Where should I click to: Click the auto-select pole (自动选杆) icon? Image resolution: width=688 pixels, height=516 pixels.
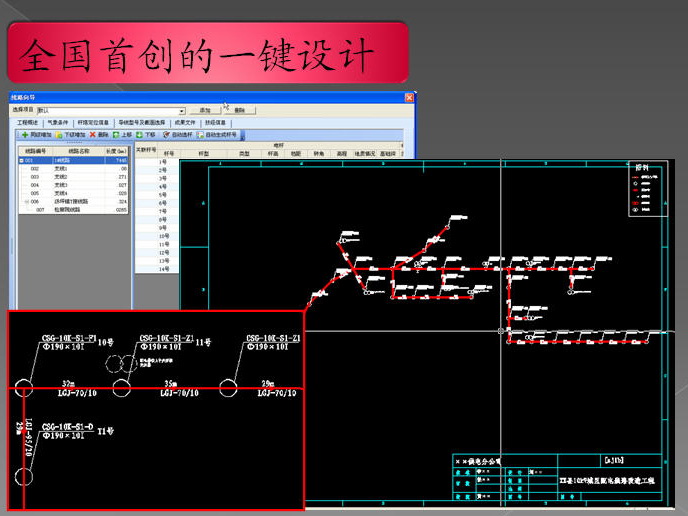pyautogui.click(x=166, y=135)
